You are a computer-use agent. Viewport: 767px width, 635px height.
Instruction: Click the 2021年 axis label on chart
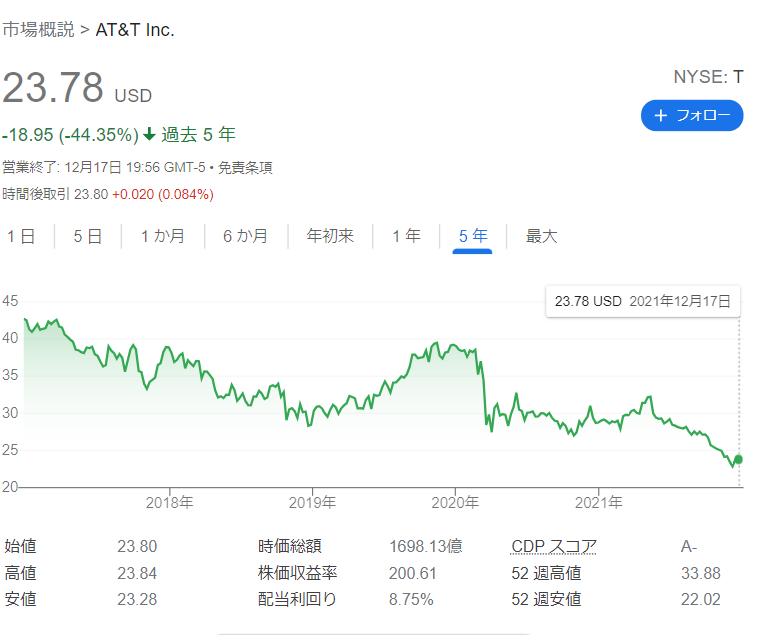[x=599, y=502]
